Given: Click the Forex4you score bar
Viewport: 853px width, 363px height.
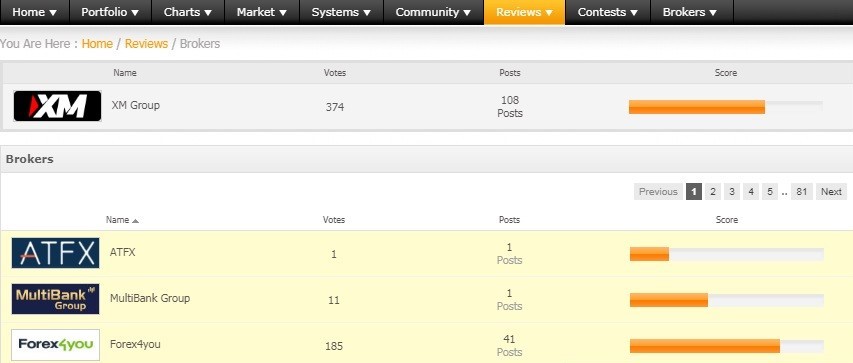Looking at the screenshot, I should (x=727, y=346).
